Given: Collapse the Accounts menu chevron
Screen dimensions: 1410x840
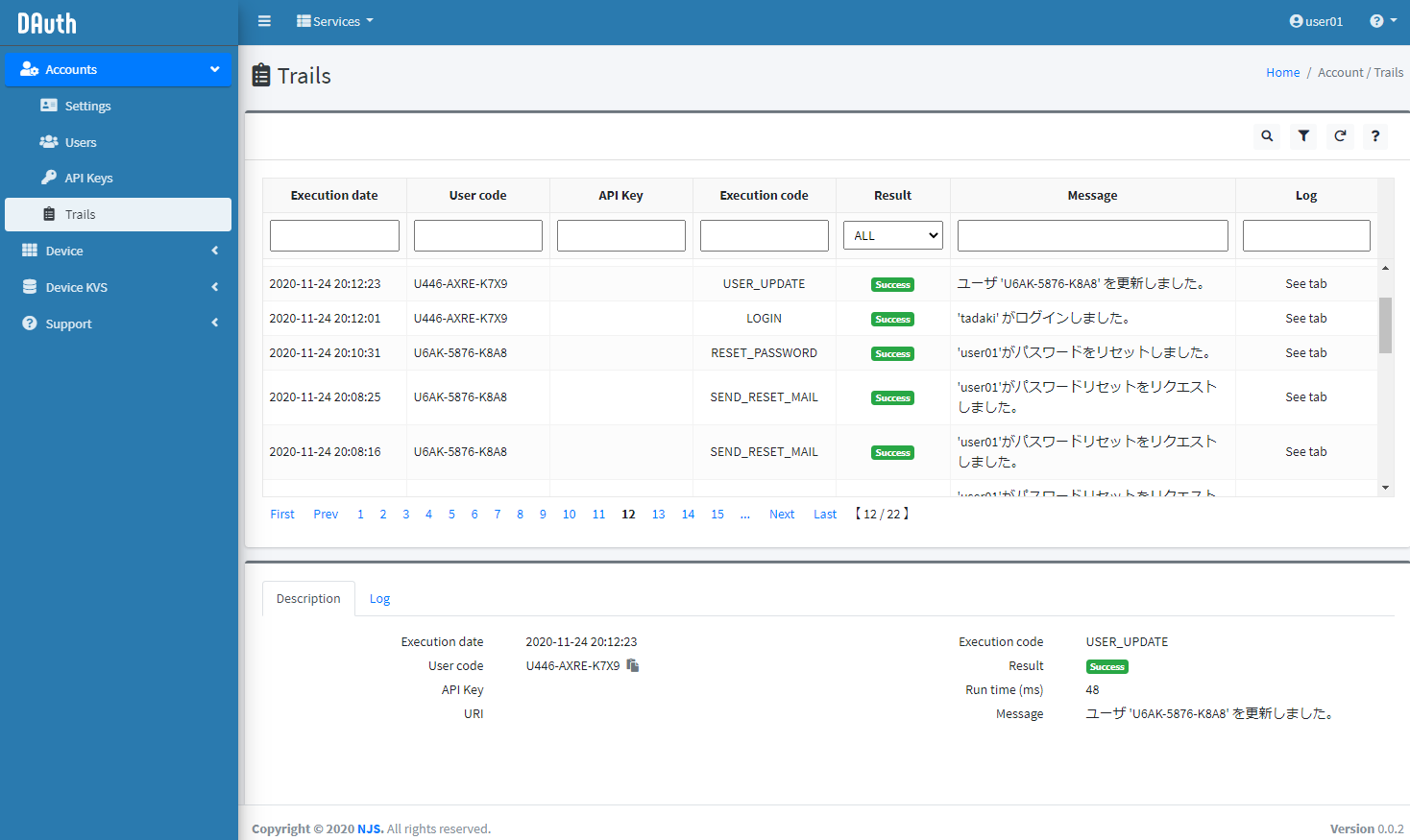Looking at the screenshot, I should tap(214, 69).
